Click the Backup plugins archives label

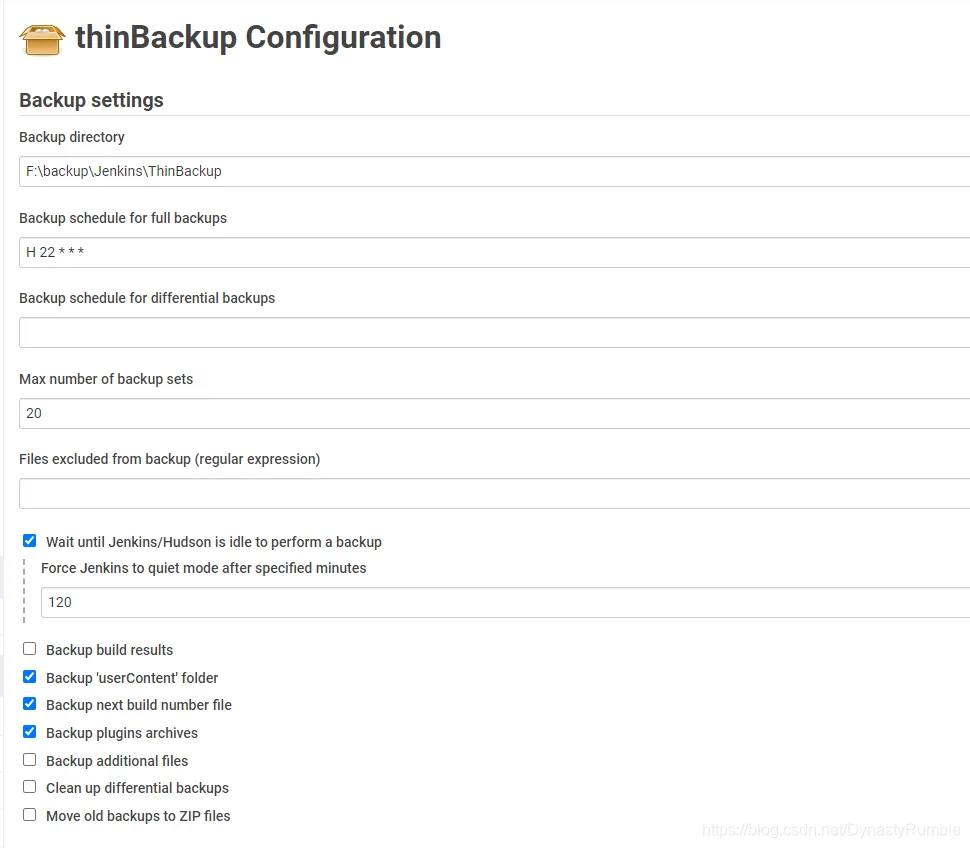[x=122, y=733]
